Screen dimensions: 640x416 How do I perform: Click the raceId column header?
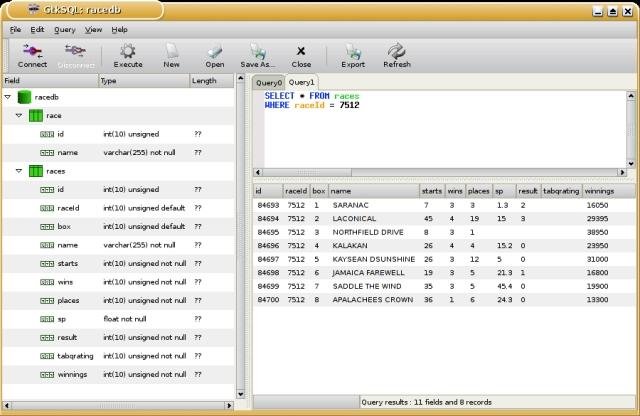click(295, 190)
